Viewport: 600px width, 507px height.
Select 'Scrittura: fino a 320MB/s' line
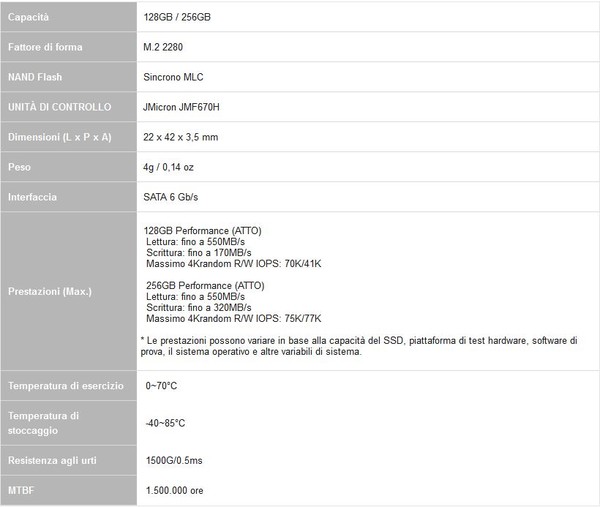(x=199, y=307)
